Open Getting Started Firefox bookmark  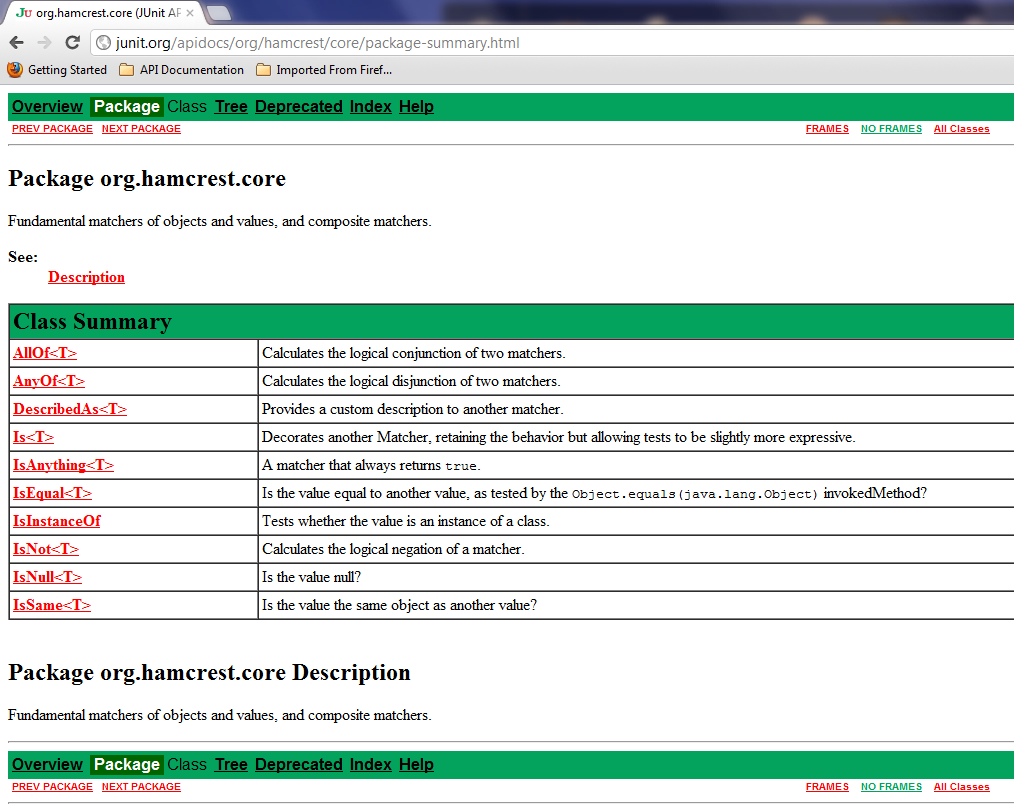pos(57,70)
